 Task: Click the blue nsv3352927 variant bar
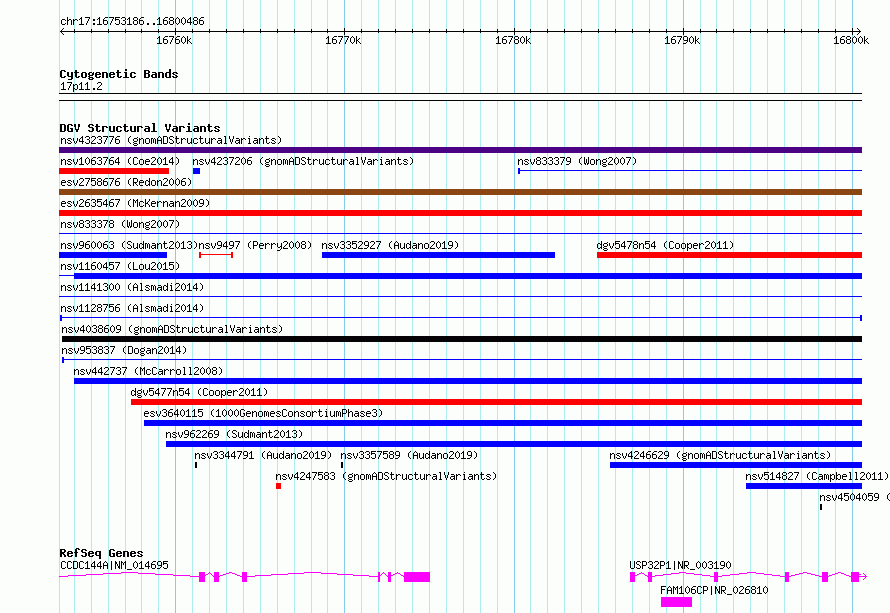click(438, 255)
